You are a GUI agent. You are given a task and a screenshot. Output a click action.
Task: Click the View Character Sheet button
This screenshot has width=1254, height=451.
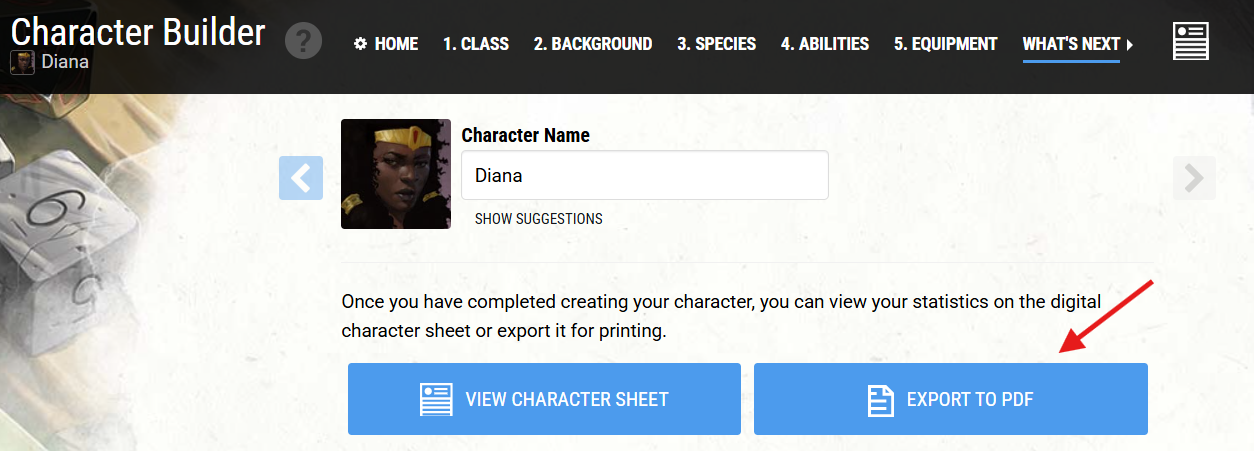click(x=544, y=399)
